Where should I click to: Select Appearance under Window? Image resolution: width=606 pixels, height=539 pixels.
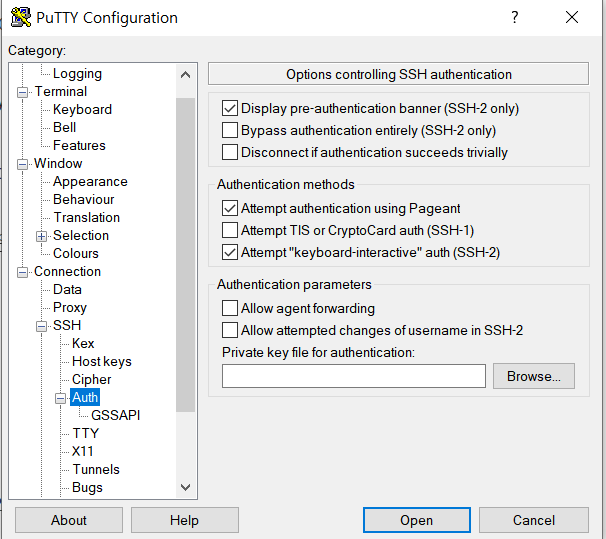[90, 181]
